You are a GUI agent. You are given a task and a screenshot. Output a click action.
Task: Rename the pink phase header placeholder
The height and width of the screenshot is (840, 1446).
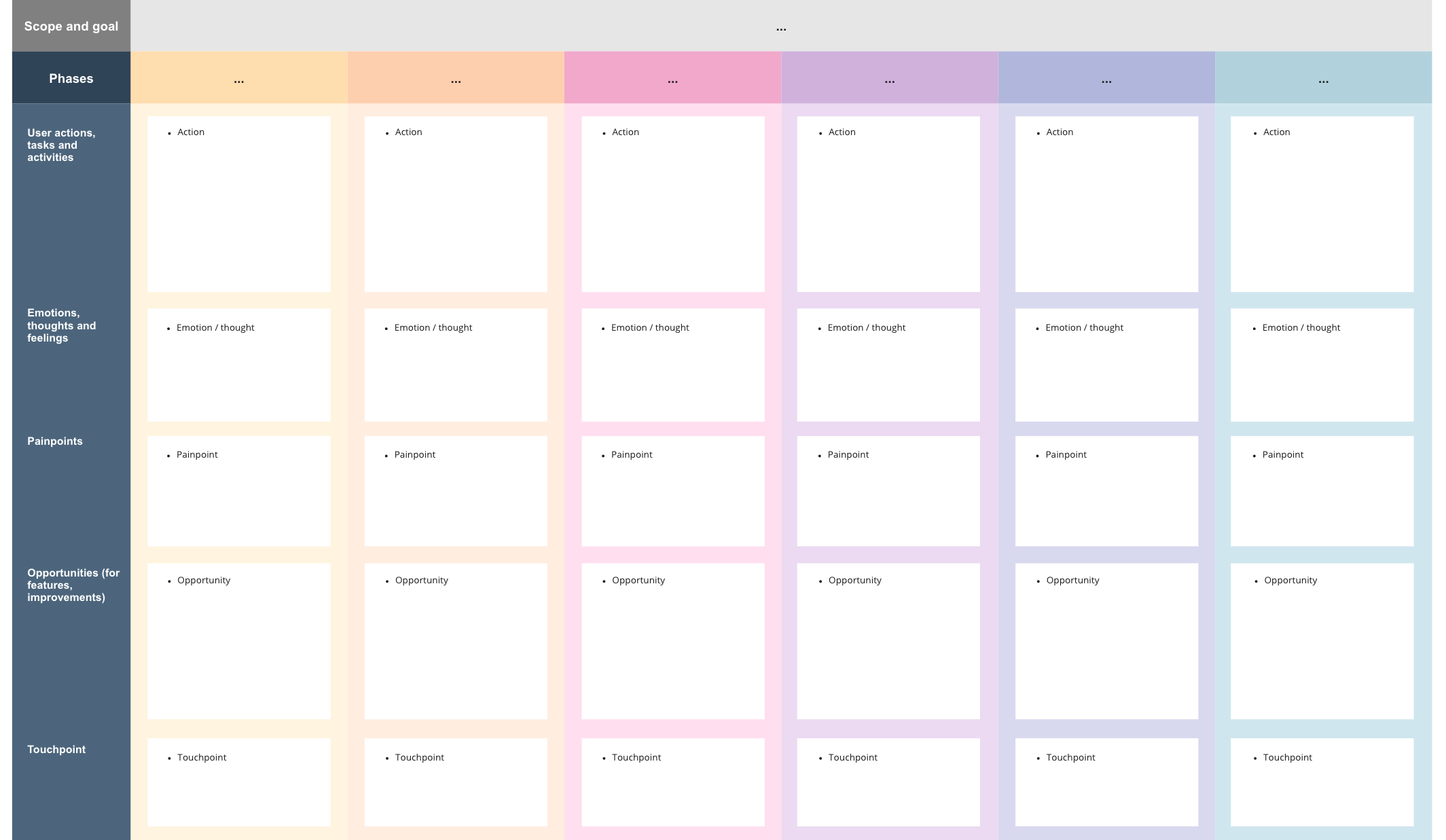672,80
